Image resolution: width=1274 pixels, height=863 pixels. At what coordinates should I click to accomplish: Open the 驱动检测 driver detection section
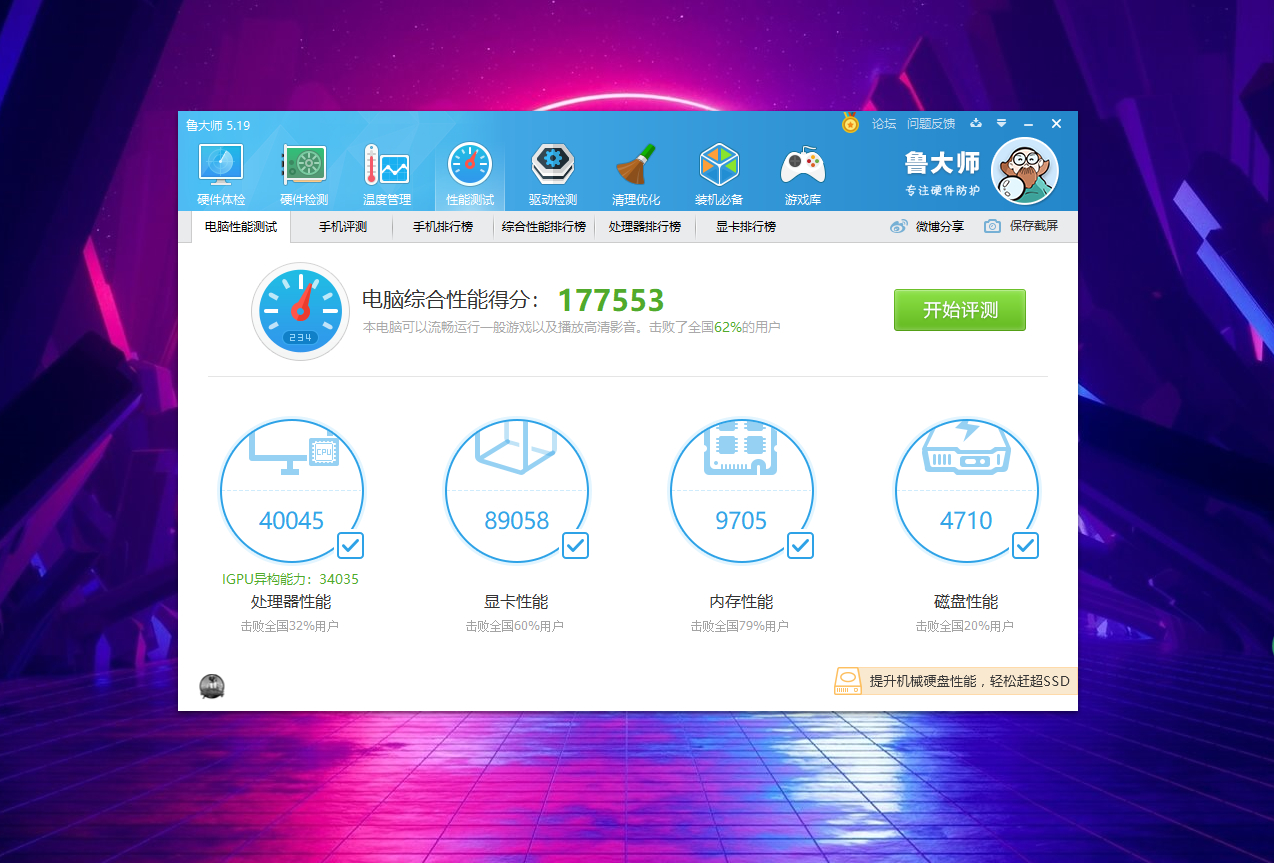click(x=553, y=175)
